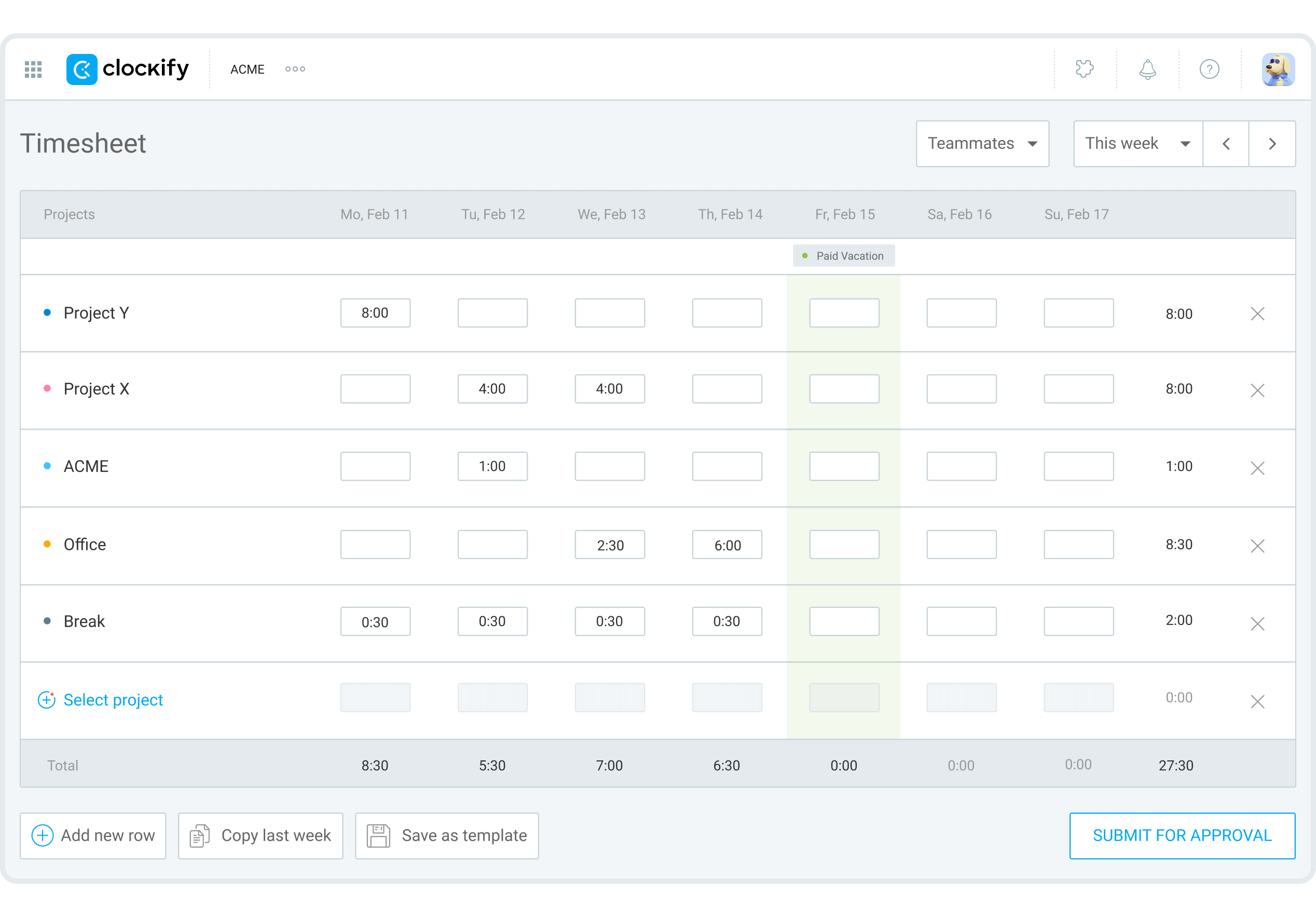1316x917 pixels.
Task: Open the notifications bell
Action: click(1147, 69)
